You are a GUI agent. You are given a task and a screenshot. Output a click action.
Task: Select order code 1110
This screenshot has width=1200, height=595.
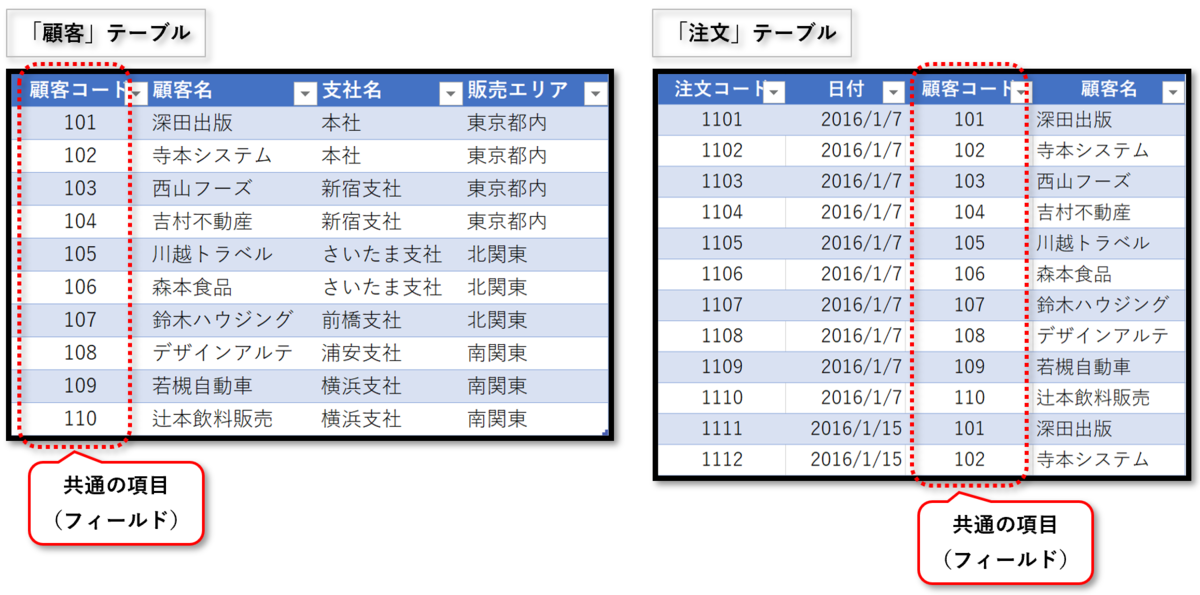(722, 398)
